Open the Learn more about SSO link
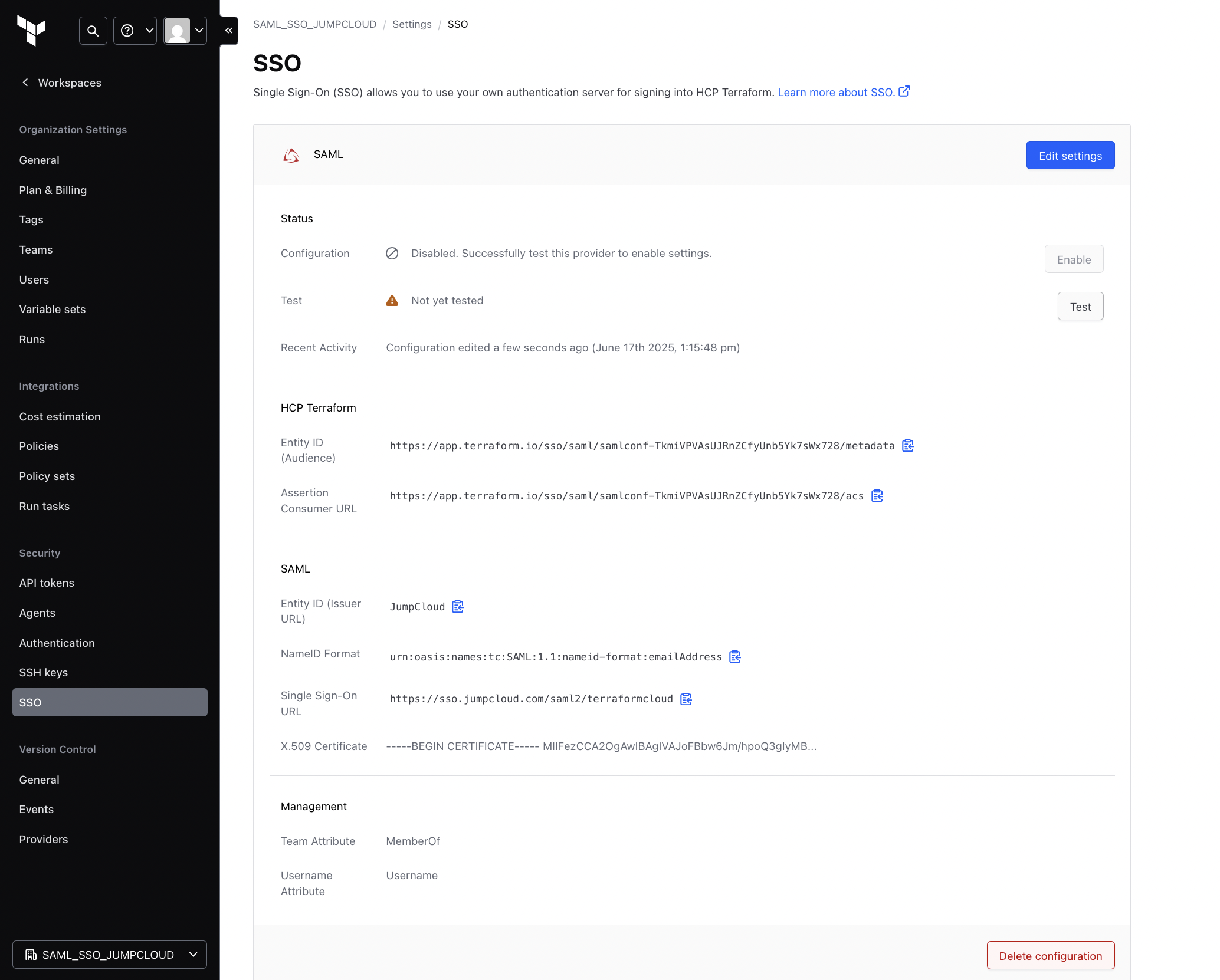The image size is (1220, 980). pyautogui.click(x=842, y=93)
